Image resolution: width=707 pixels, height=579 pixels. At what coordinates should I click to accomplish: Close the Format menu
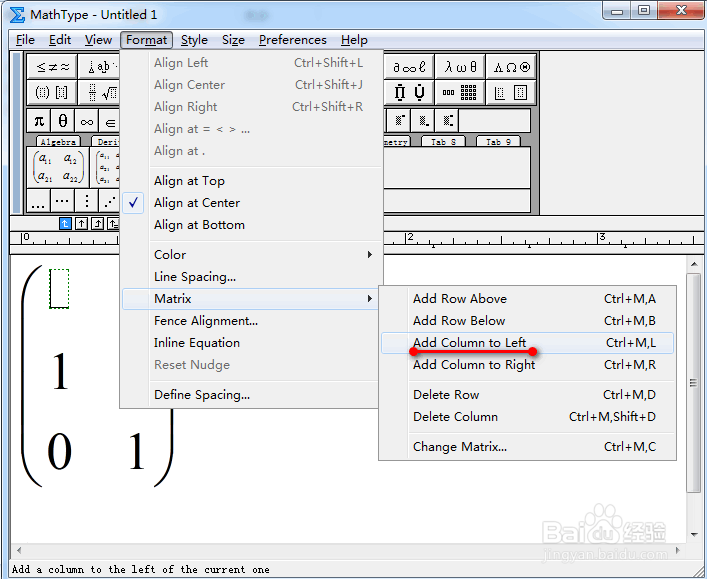coord(147,40)
